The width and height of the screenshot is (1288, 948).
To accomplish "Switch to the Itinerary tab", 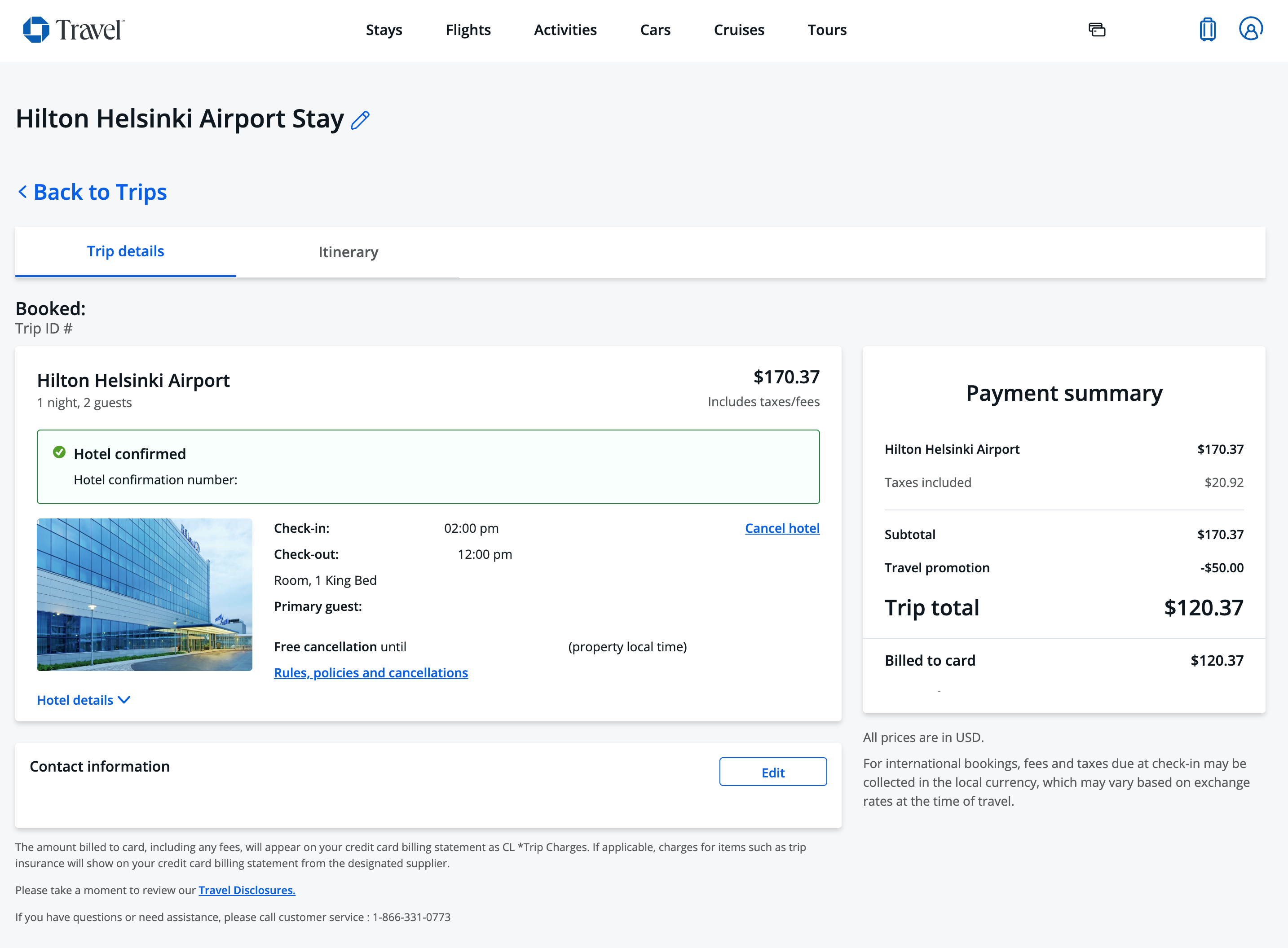I will pos(348,252).
